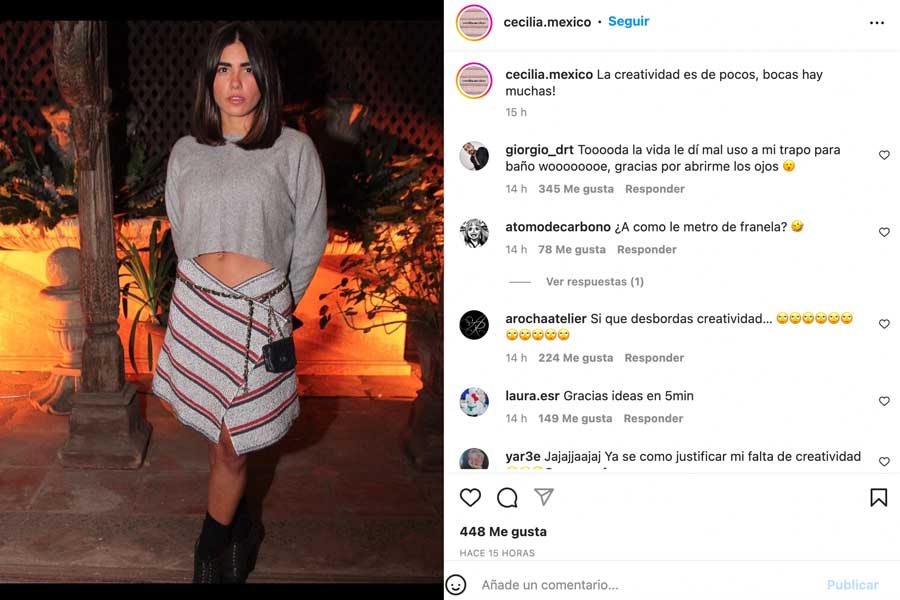This screenshot has height=600, width=900.
Task: Open the three-dot more options menu
Action: 876,22
